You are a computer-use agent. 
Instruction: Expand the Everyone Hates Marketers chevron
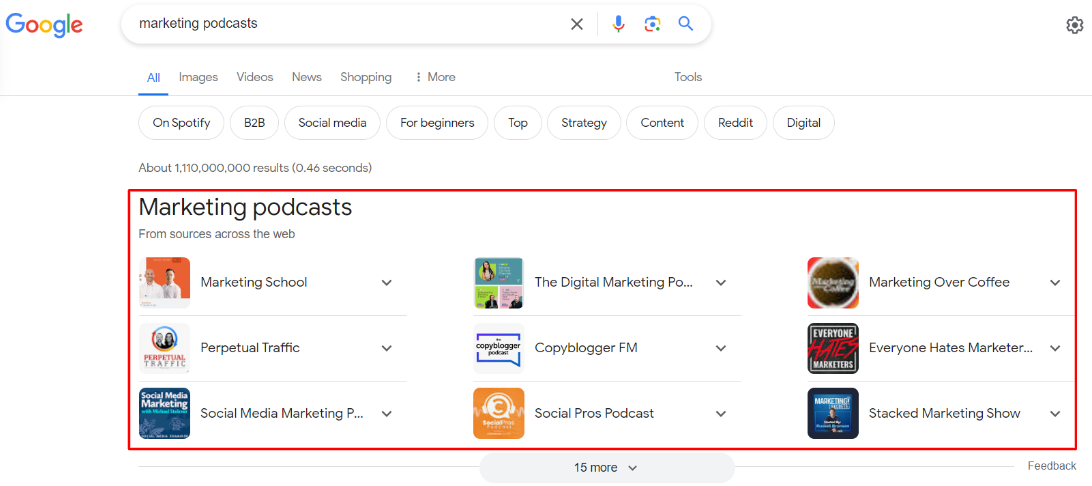click(1056, 348)
